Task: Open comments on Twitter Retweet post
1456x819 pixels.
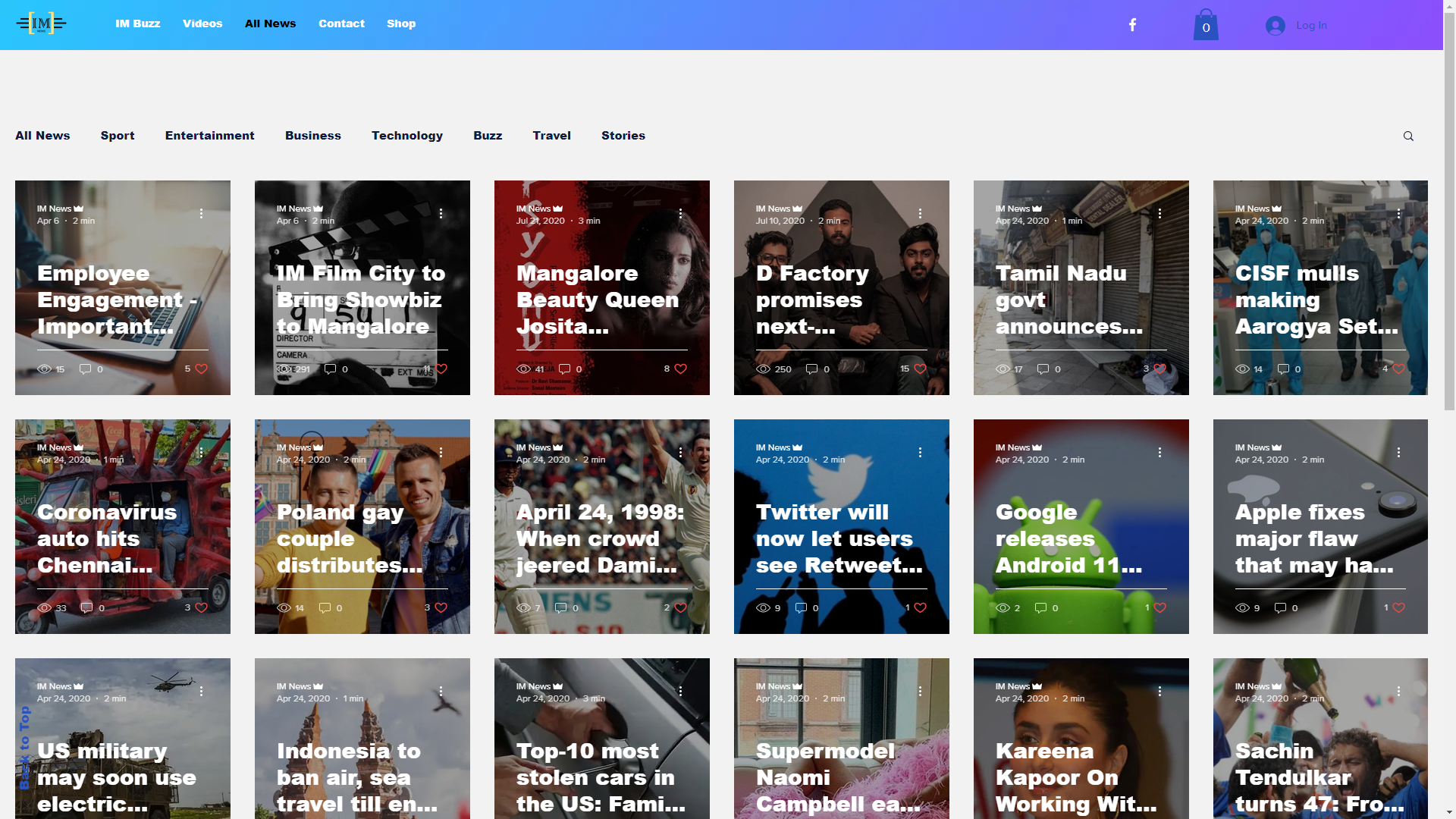Action: (807, 608)
